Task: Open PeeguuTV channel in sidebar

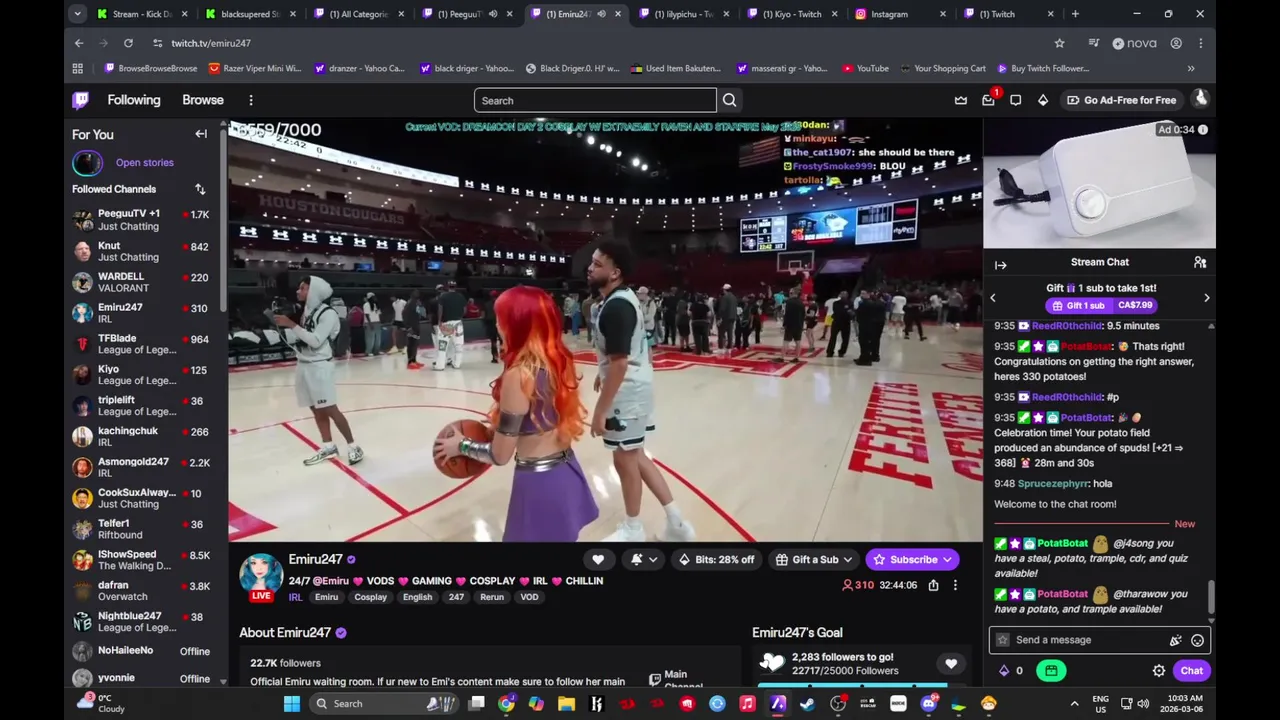Action: tap(145, 220)
